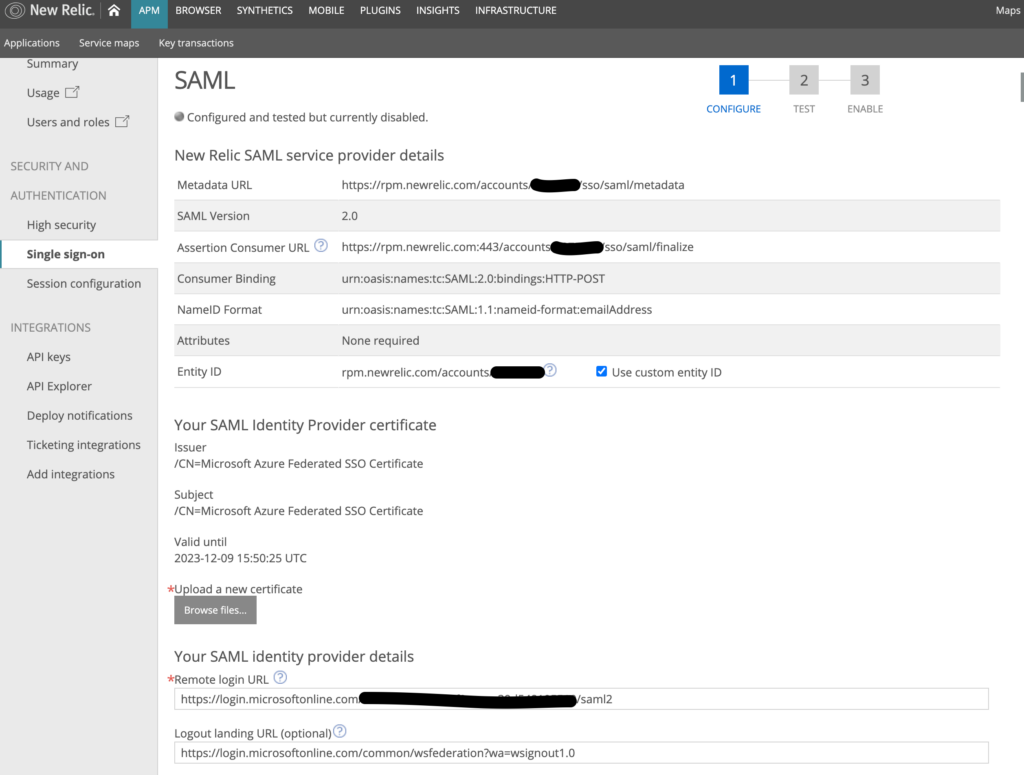This screenshot has width=1024, height=775.
Task: Show help icon next to Entity ID
Action: pos(551,370)
